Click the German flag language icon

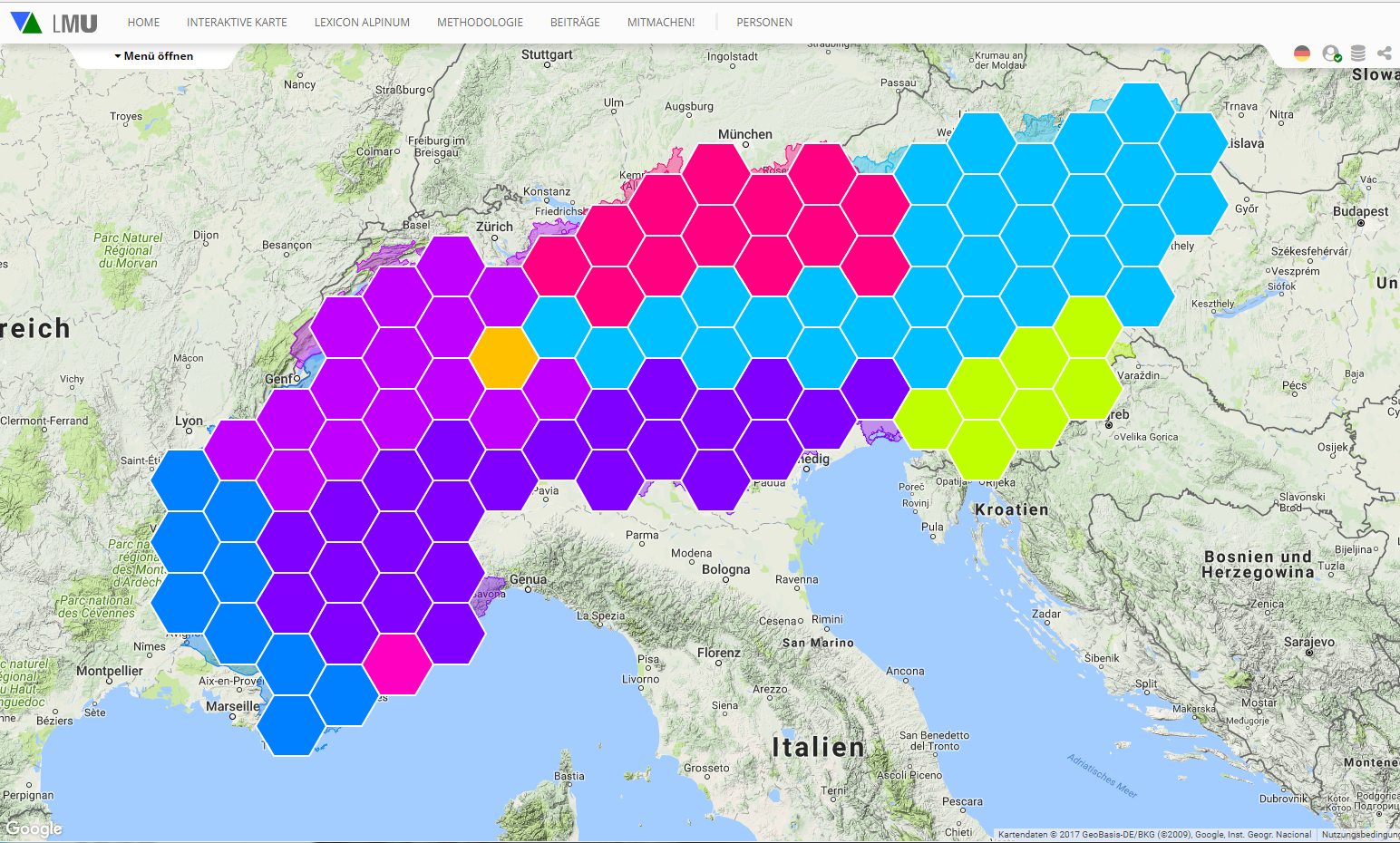coord(1302,53)
